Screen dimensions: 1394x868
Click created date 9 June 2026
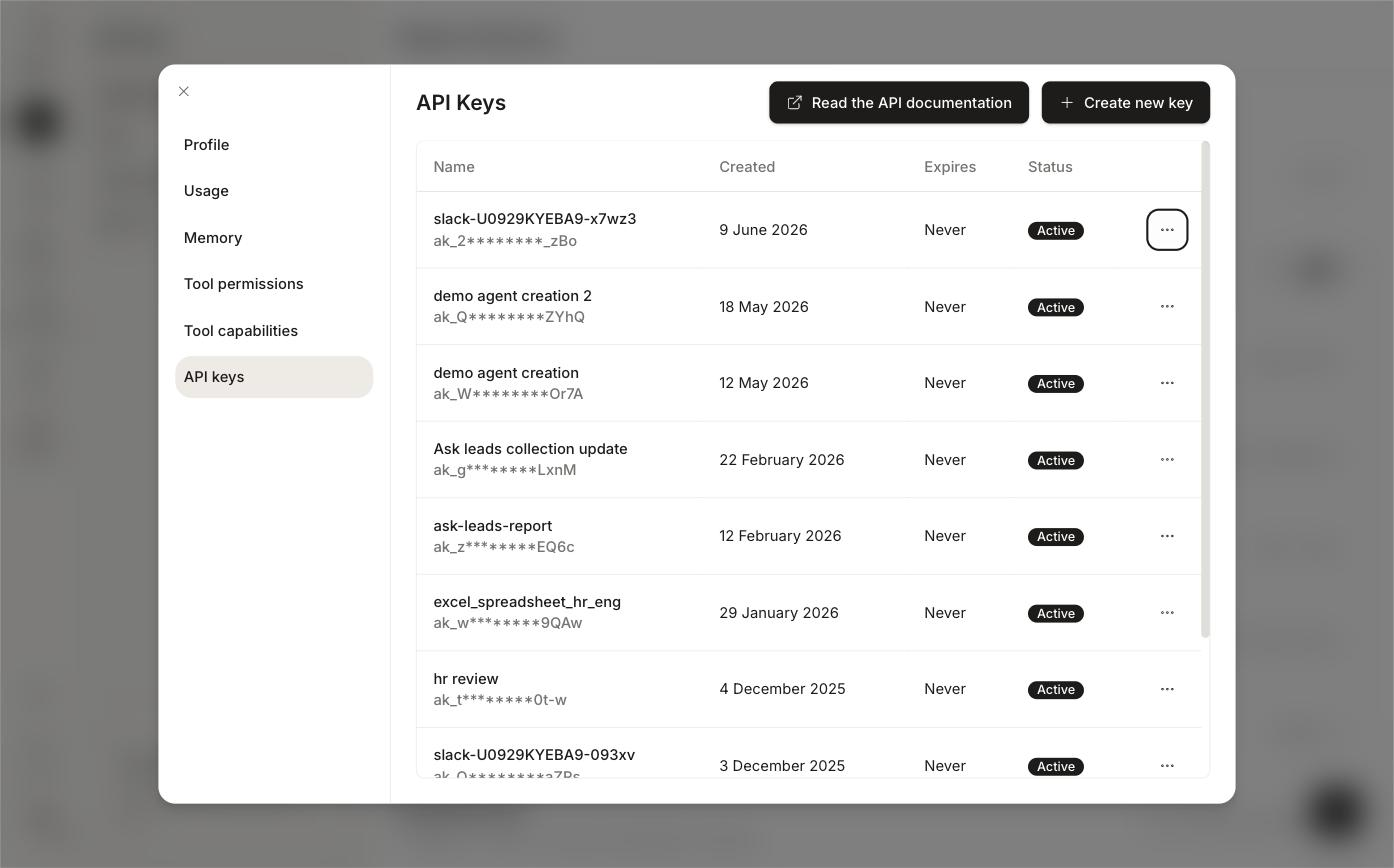(763, 230)
